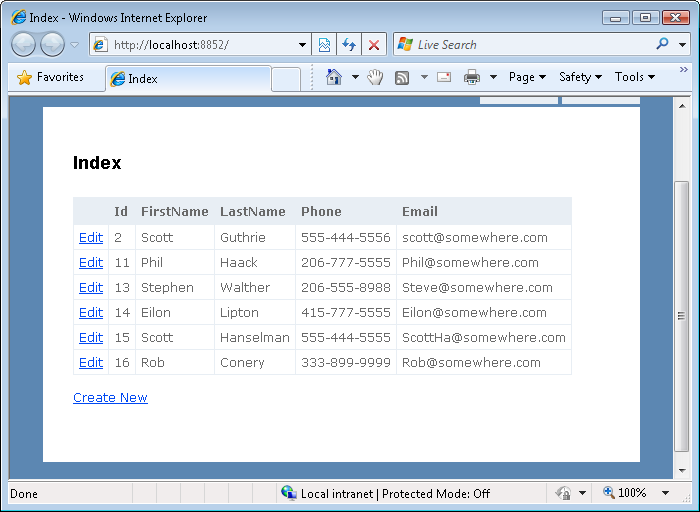The image size is (700, 512).
Task: Click the Done status text
Action: tap(24, 494)
